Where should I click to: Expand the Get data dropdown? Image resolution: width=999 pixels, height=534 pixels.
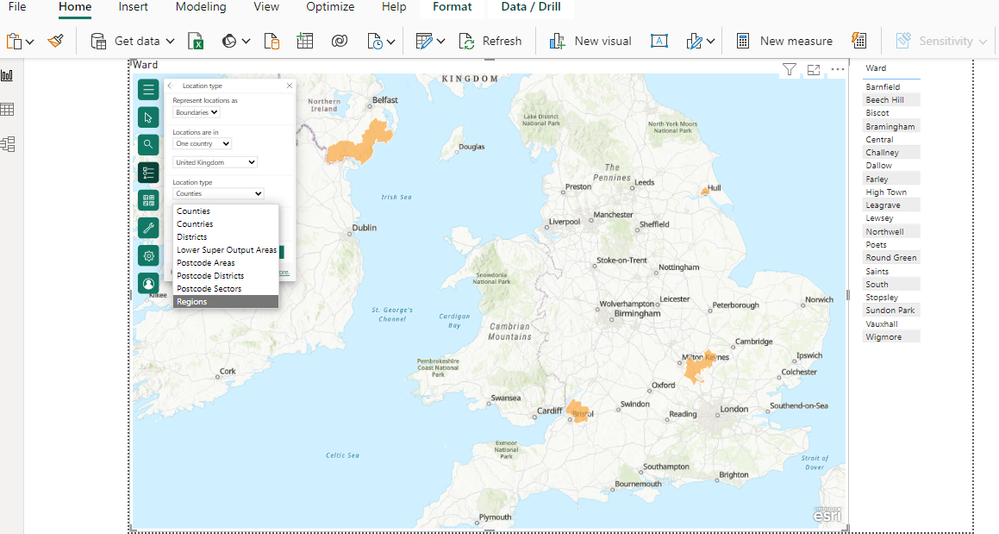(169, 41)
